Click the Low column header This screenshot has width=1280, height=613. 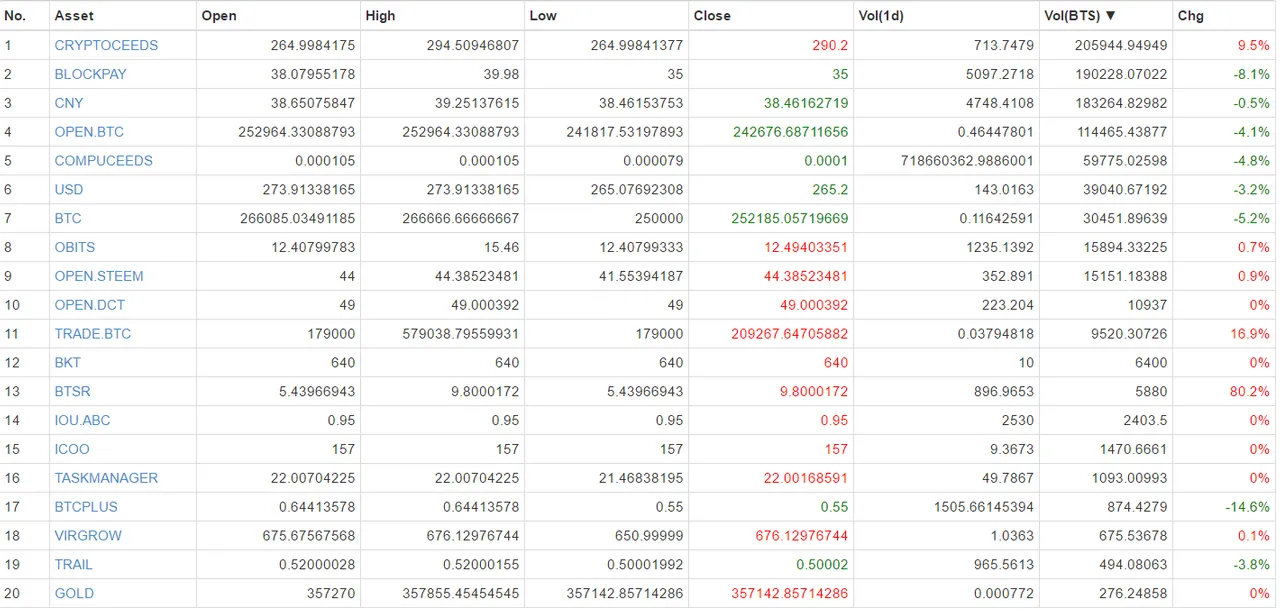[x=543, y=16]
